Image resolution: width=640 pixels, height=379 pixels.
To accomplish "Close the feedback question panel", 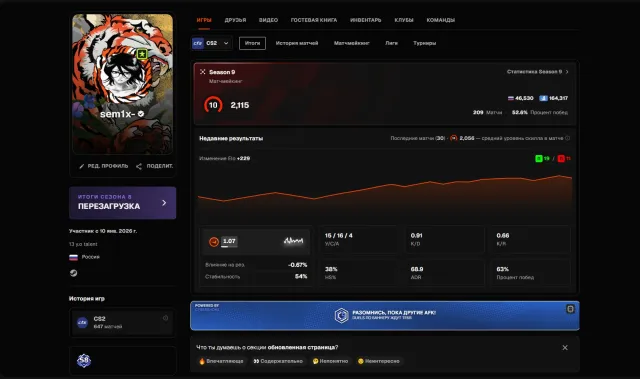I will pos(565,348).
